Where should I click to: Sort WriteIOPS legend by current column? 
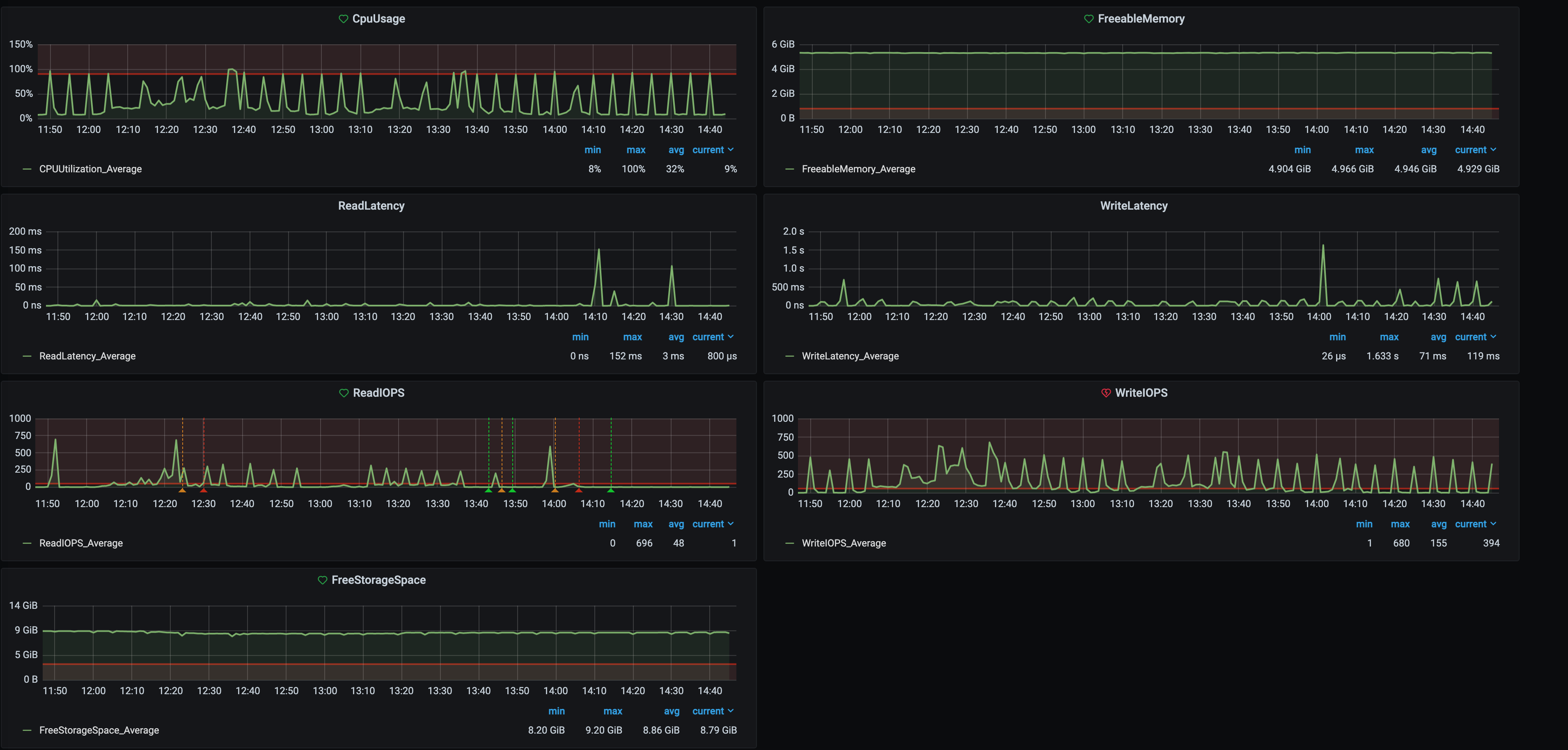click(1476, 524)
